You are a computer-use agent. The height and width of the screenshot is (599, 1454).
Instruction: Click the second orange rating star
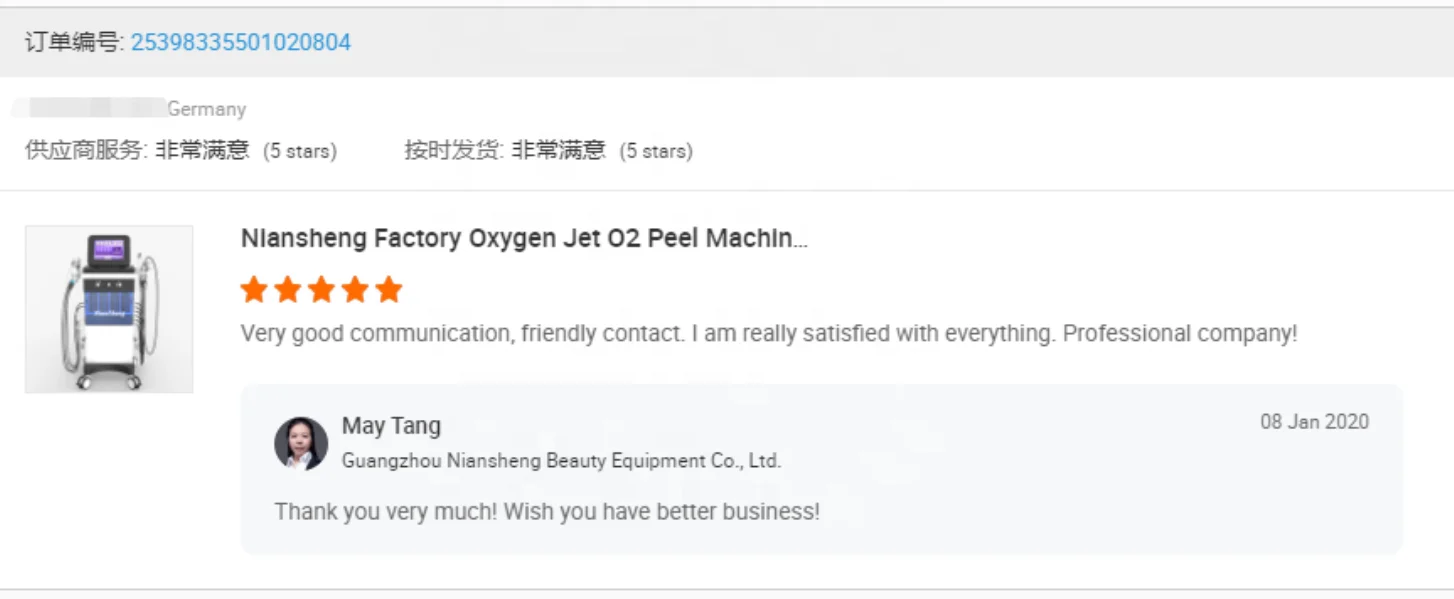(x=288, y=290)
